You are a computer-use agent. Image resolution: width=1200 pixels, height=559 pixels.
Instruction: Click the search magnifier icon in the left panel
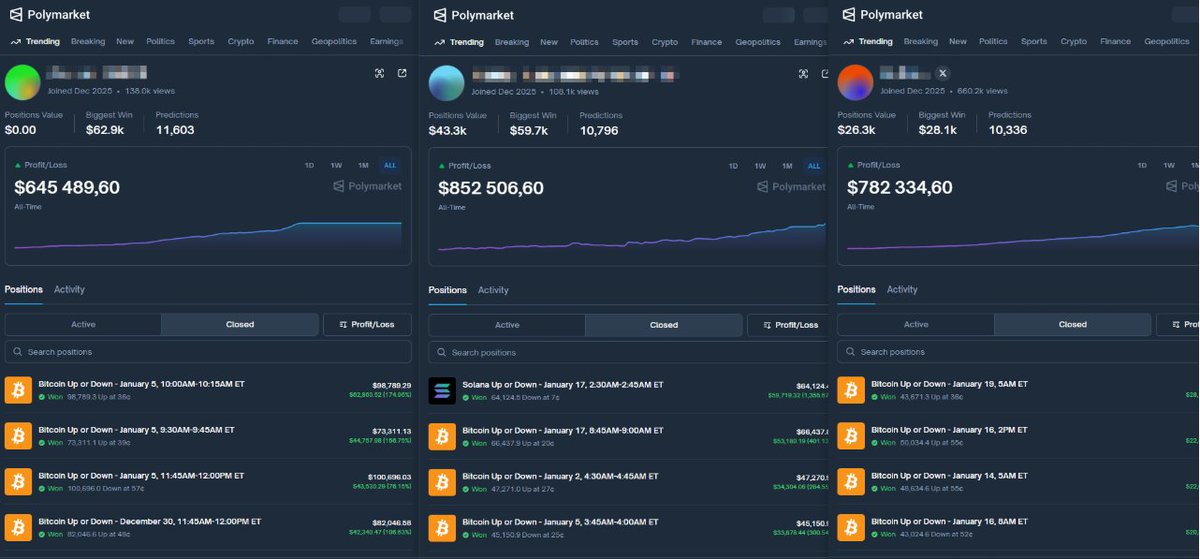tap(18, 352)
